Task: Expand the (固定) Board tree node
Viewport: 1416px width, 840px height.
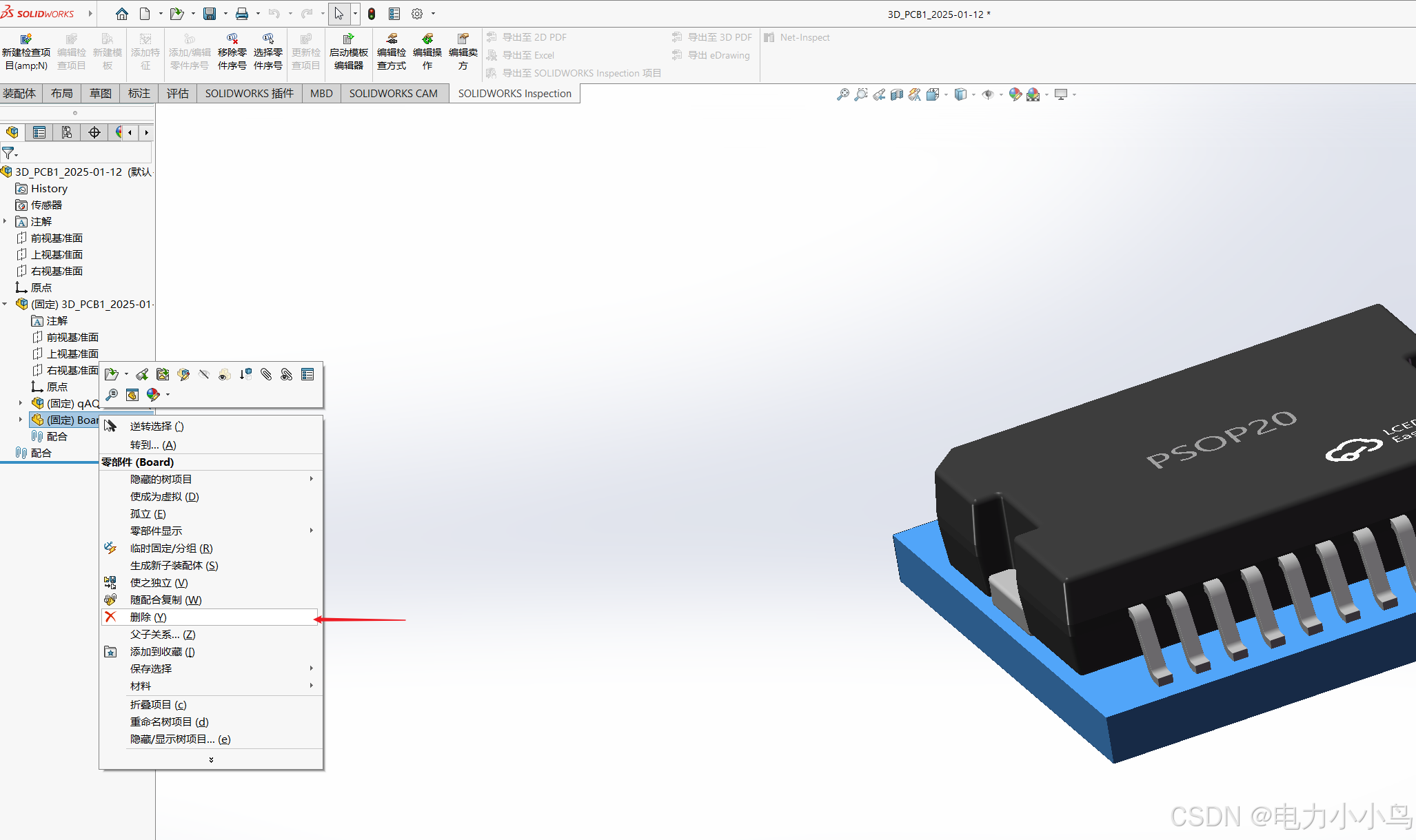Action: pos(21,420)
